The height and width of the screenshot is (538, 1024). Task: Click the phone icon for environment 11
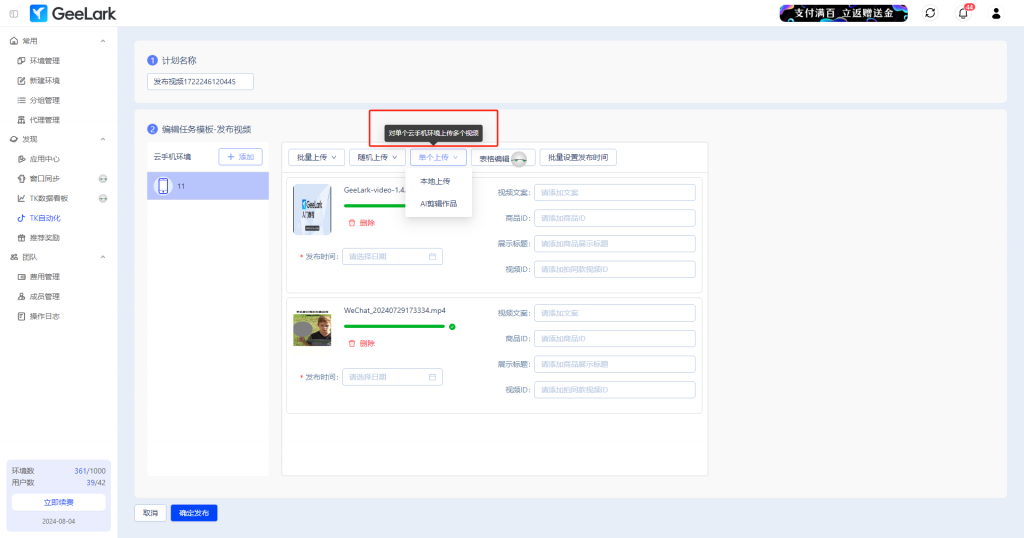point(163,186)
